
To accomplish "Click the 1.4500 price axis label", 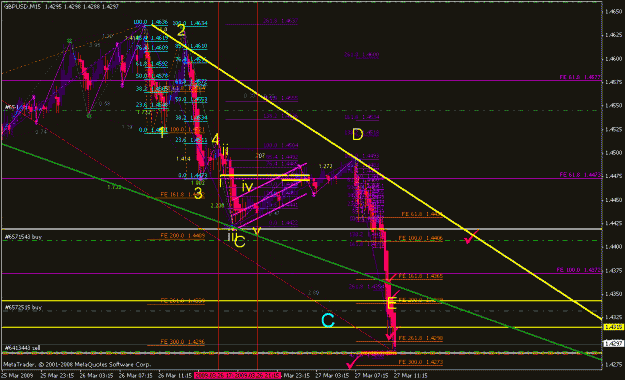I will [613, 153].
